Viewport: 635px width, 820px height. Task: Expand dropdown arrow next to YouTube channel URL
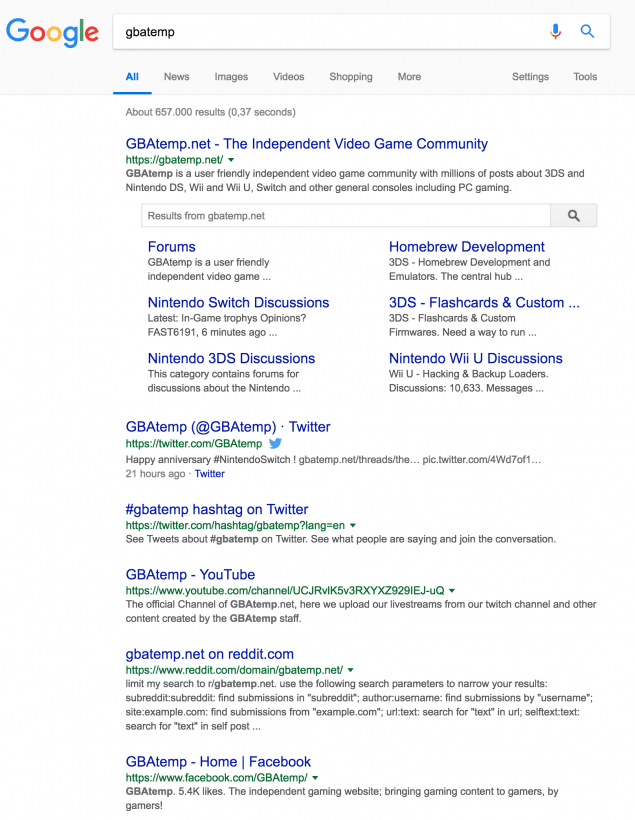pos(452,591)
